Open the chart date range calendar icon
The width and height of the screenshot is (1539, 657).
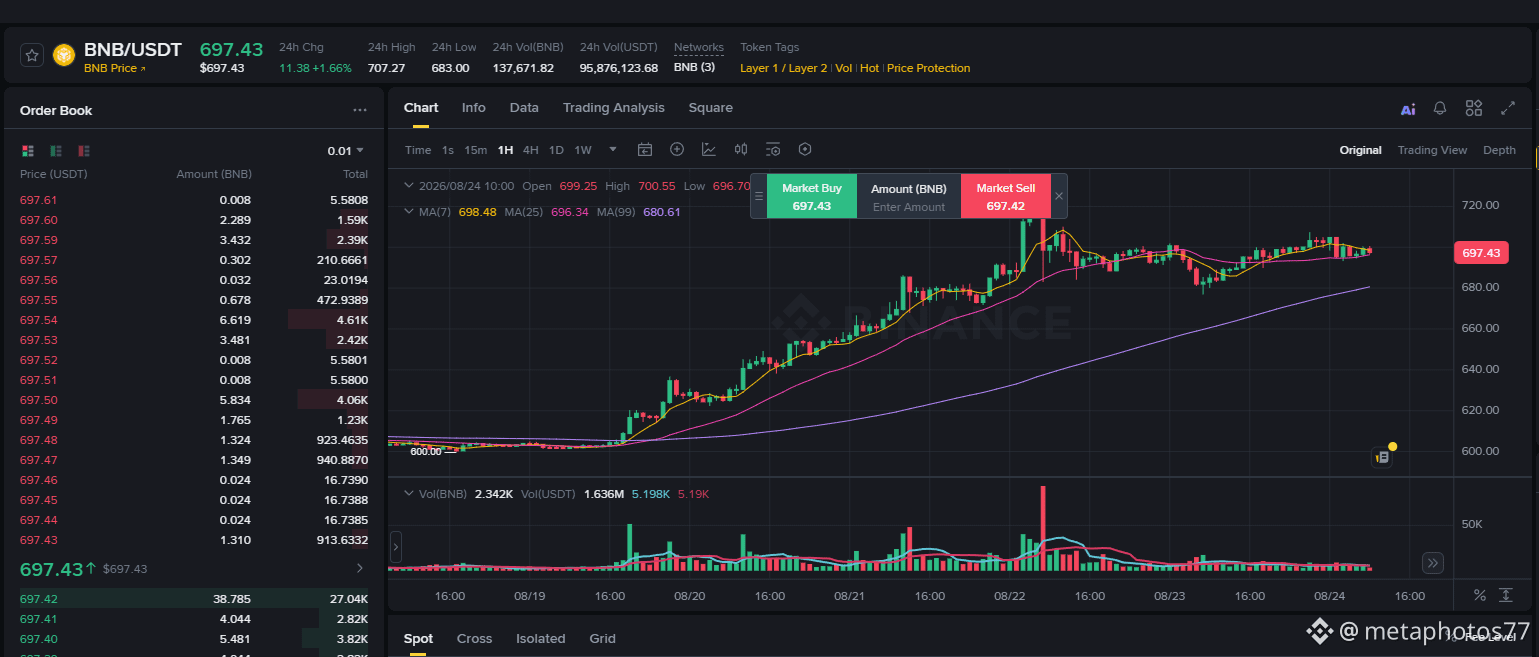pos(645,150)
